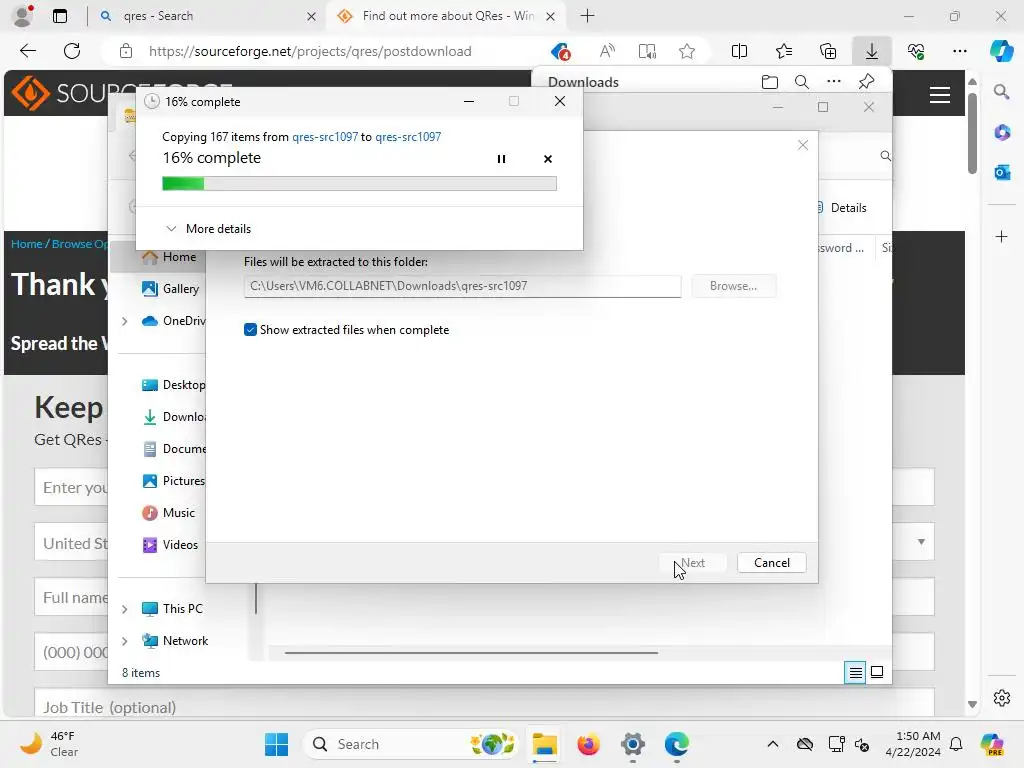Toggle the Downloads toolbar button
Screen dimensions: 1024x768
[872, 51]
